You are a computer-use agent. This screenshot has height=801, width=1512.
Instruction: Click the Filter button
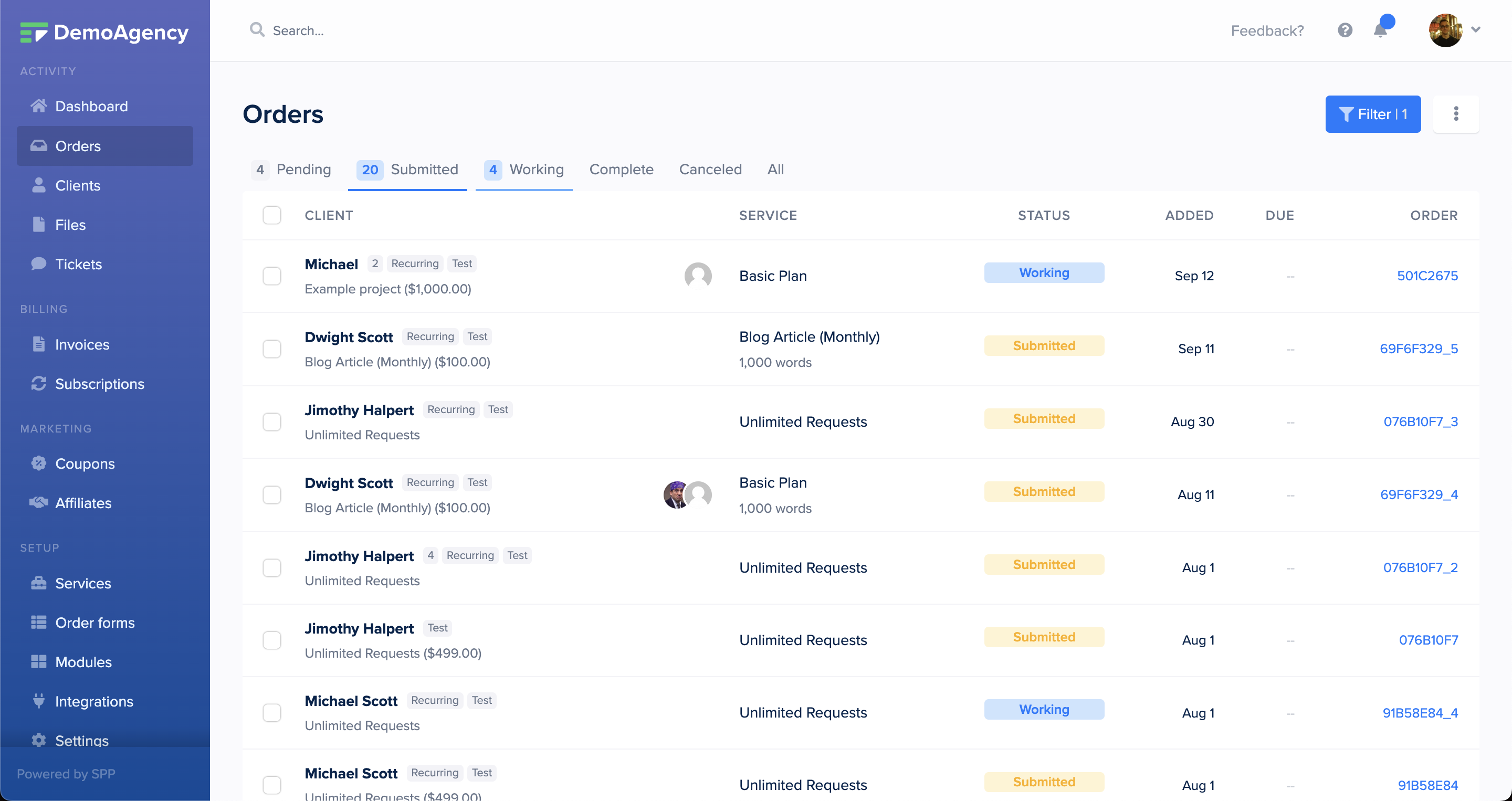coord(1373,114)
